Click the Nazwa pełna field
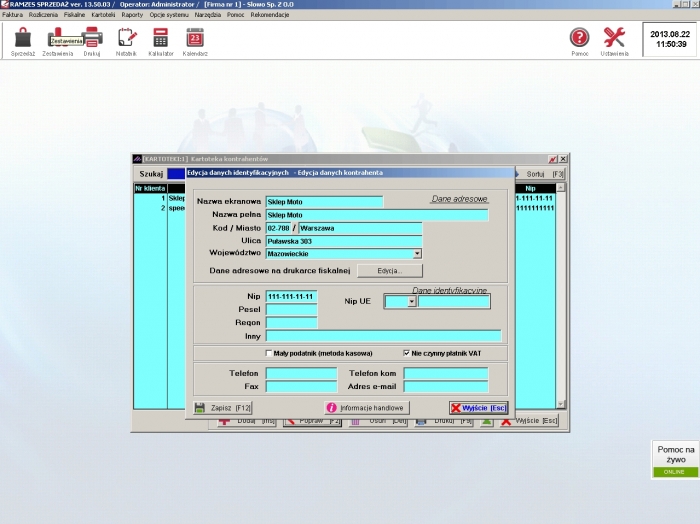The width and height of the screenshot is (700, 524). point(377,215)
